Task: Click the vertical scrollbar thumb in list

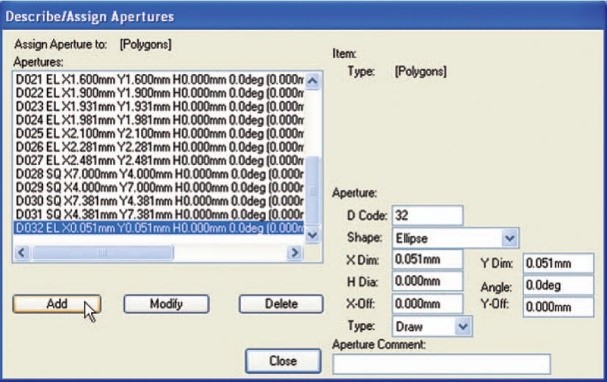Action: (x=312, y=190)
